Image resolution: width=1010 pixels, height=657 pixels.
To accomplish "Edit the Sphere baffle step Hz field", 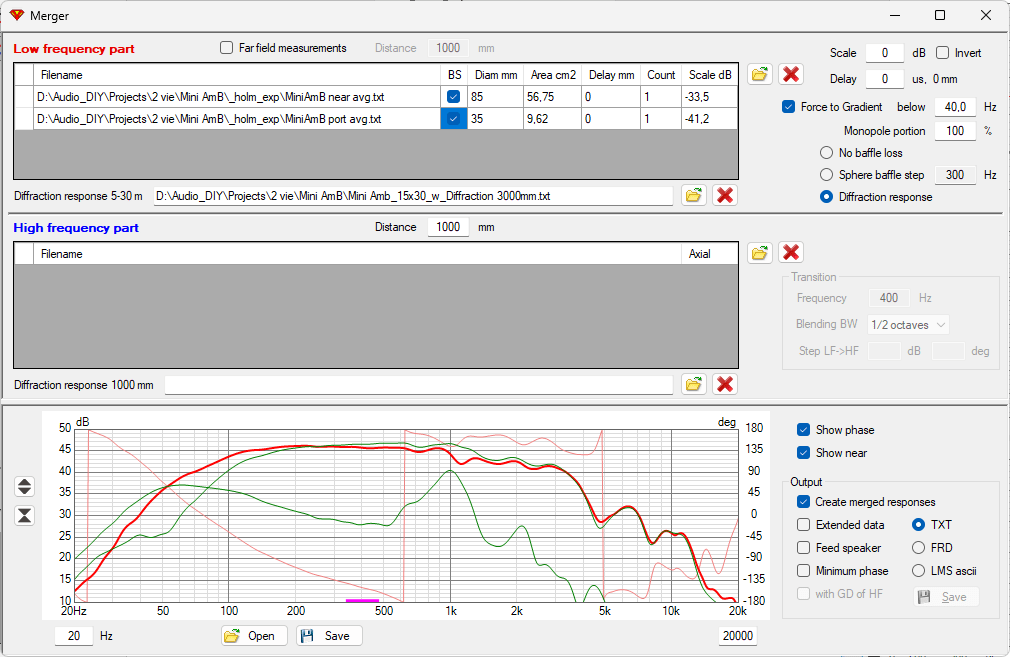I will coord(955,175).
